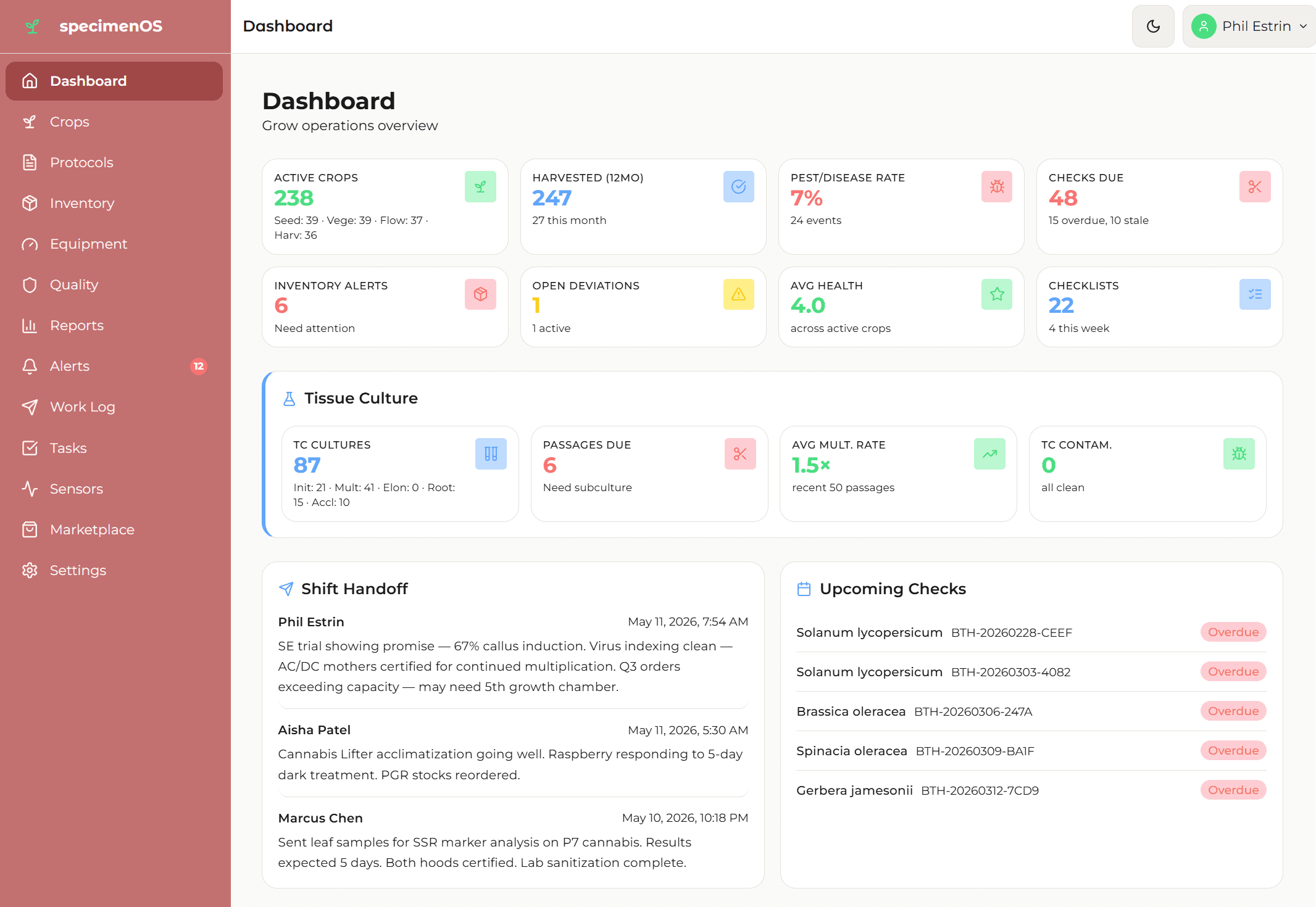The height and width of the screenshot is (907, 1316).
Task: Go to Tasks in the sidebar
Action: pos(114,448)
